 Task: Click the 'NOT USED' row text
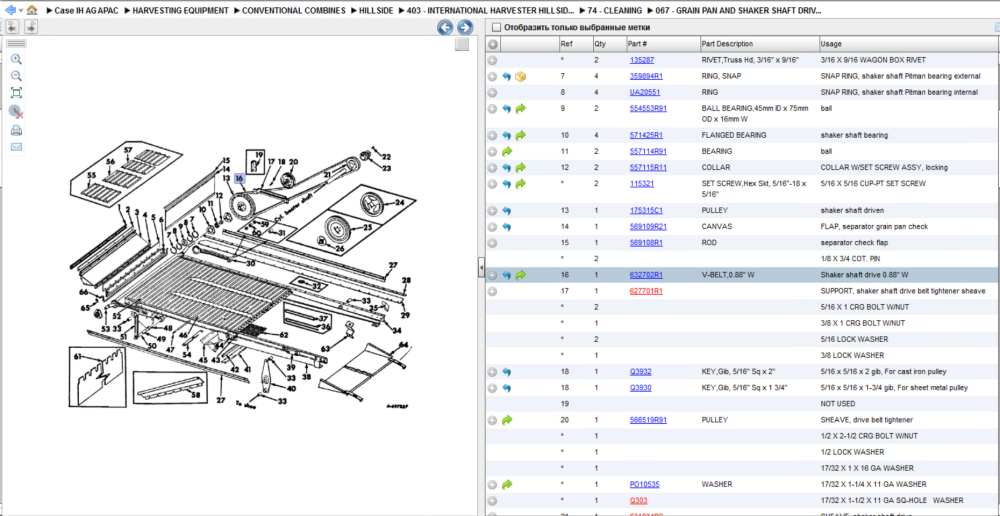[x=838, y=404]
